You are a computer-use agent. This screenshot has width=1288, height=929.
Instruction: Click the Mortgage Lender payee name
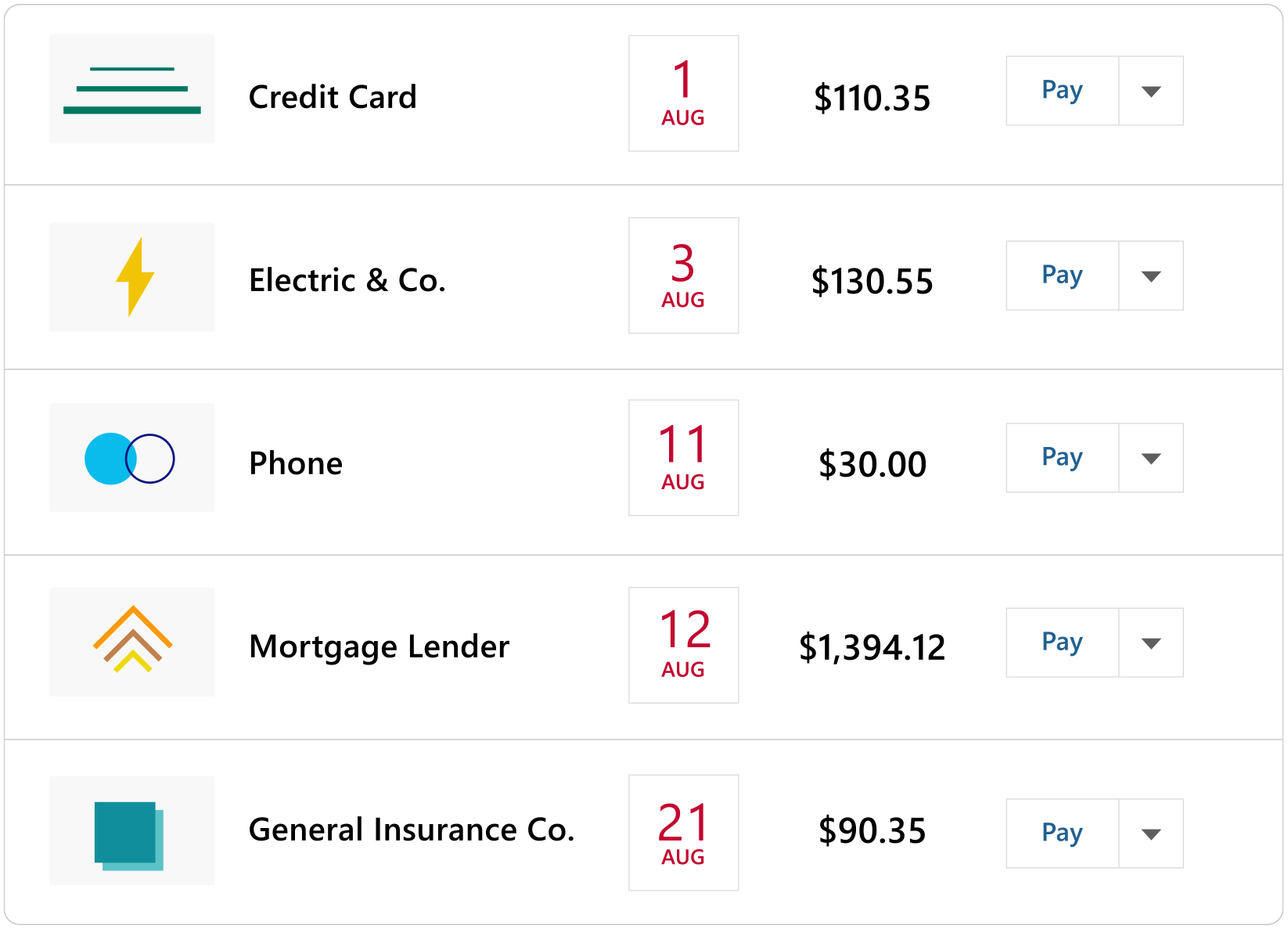[379, 646]
